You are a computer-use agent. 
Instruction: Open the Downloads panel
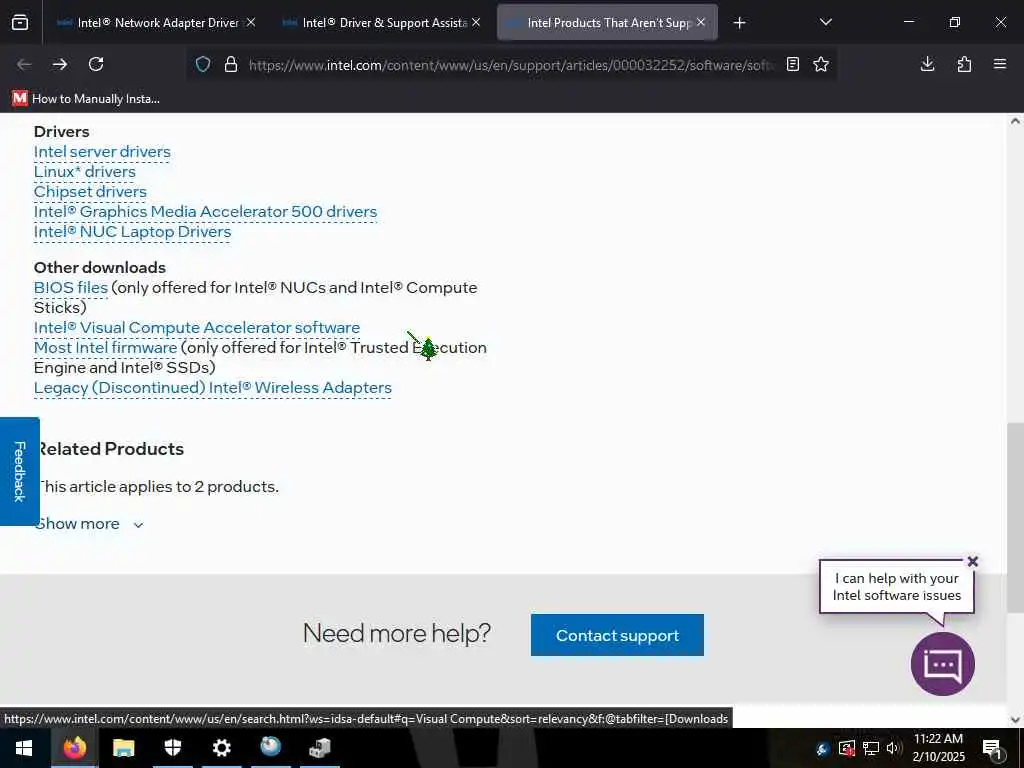[x=927, y=64]
